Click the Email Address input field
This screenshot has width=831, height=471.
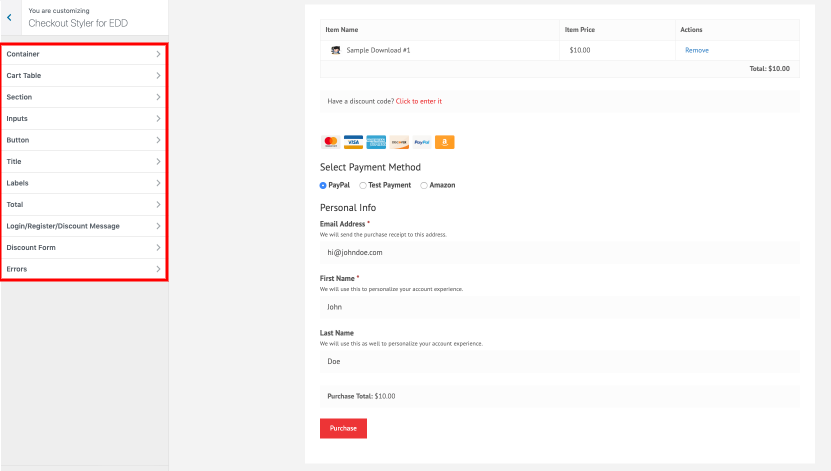coord(560,253)
